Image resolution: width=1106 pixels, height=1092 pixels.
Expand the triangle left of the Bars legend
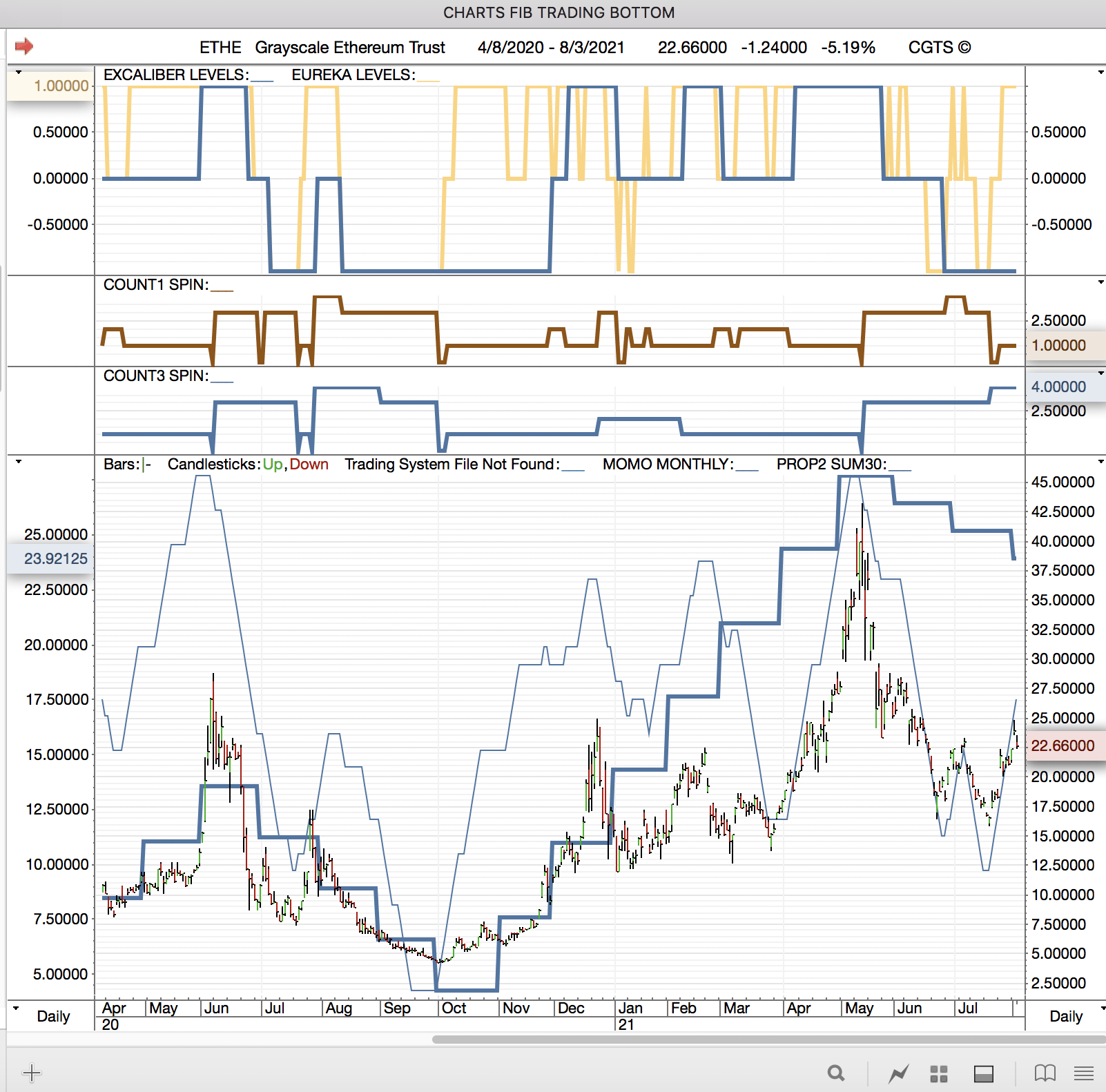pos(19,462)
